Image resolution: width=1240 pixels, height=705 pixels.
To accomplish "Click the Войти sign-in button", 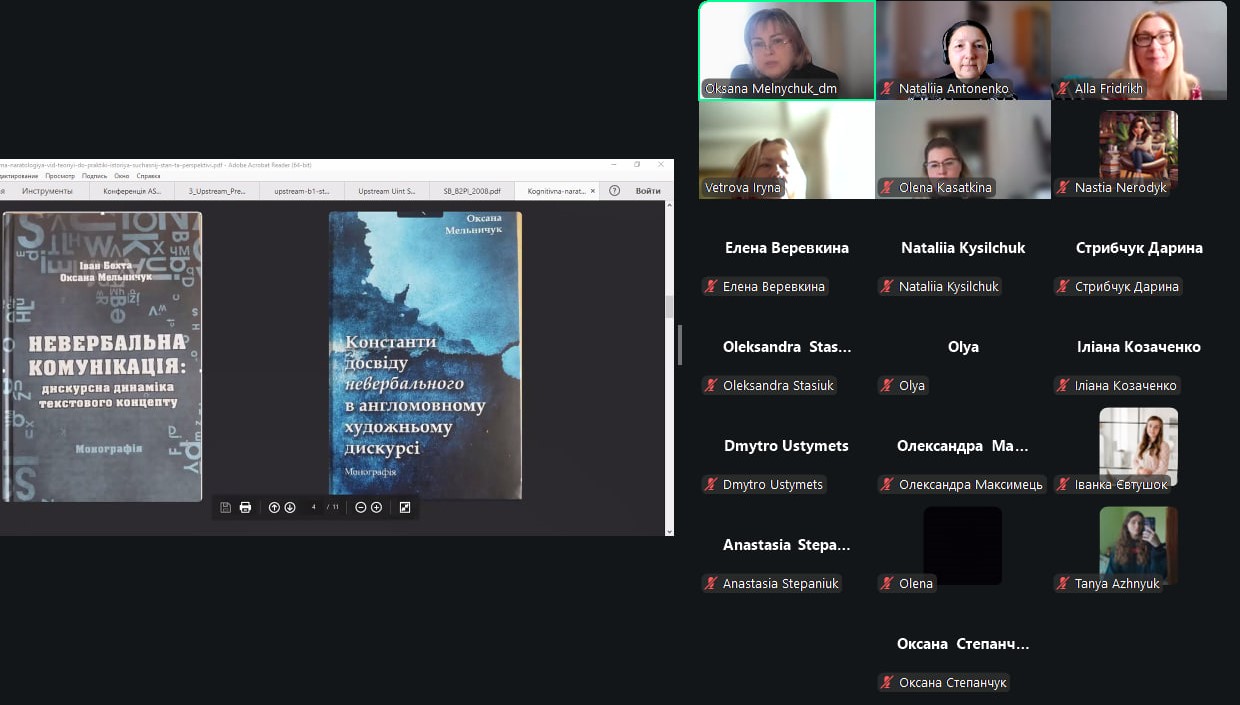I will click(647, 190).
